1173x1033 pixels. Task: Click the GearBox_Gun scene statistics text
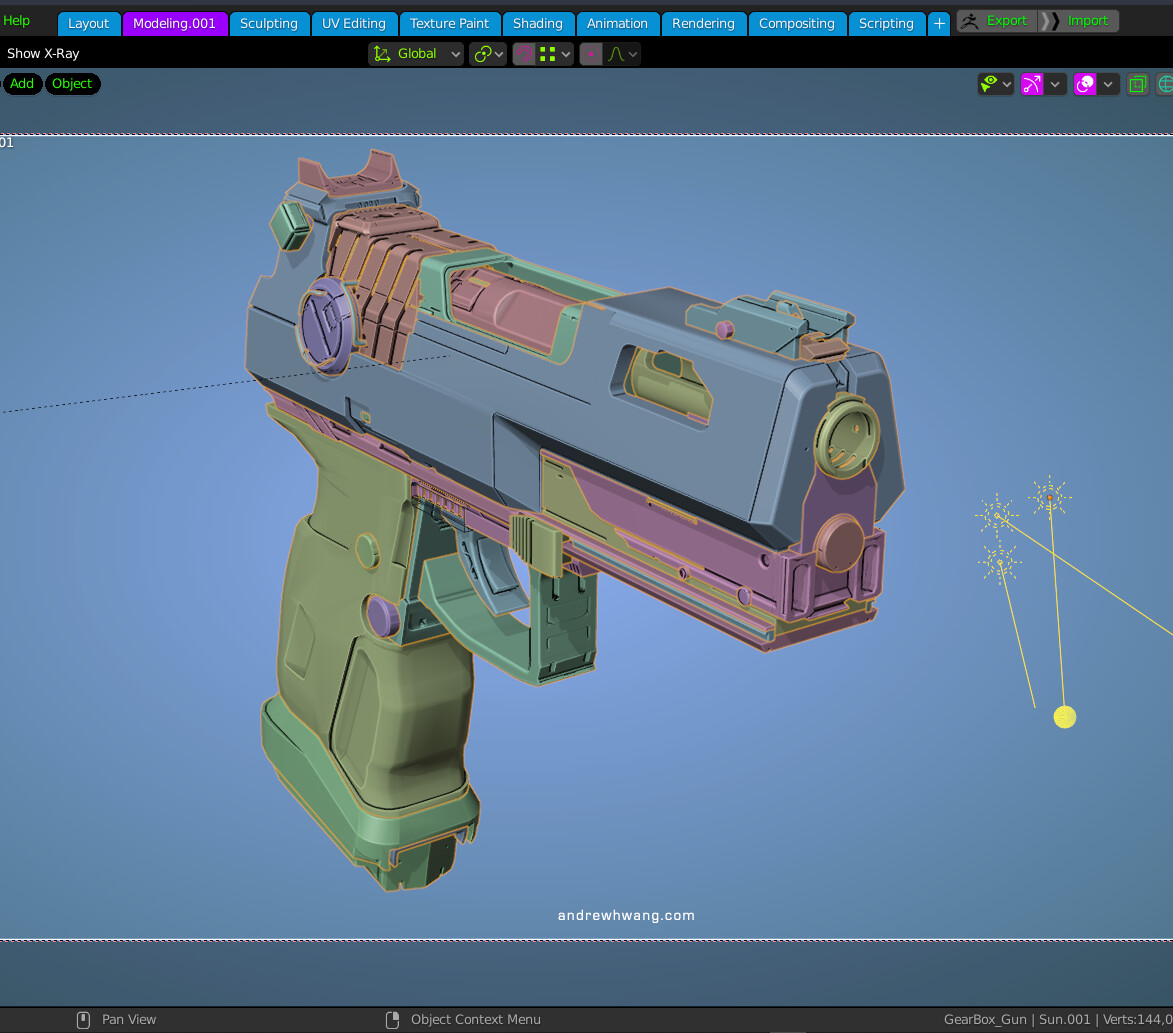click(1058, 1020)
